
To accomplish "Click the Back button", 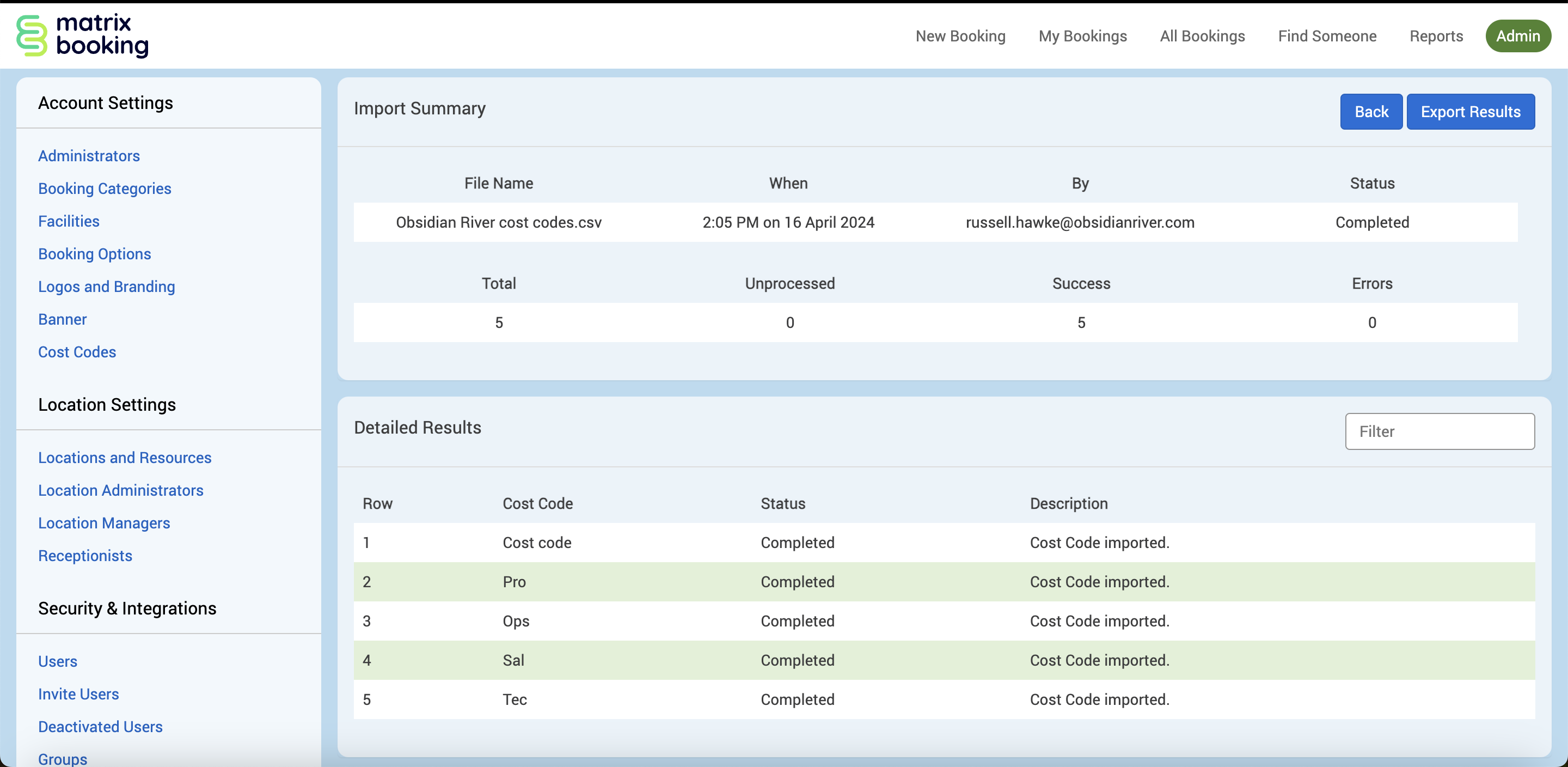I will tap(1371, 112).
